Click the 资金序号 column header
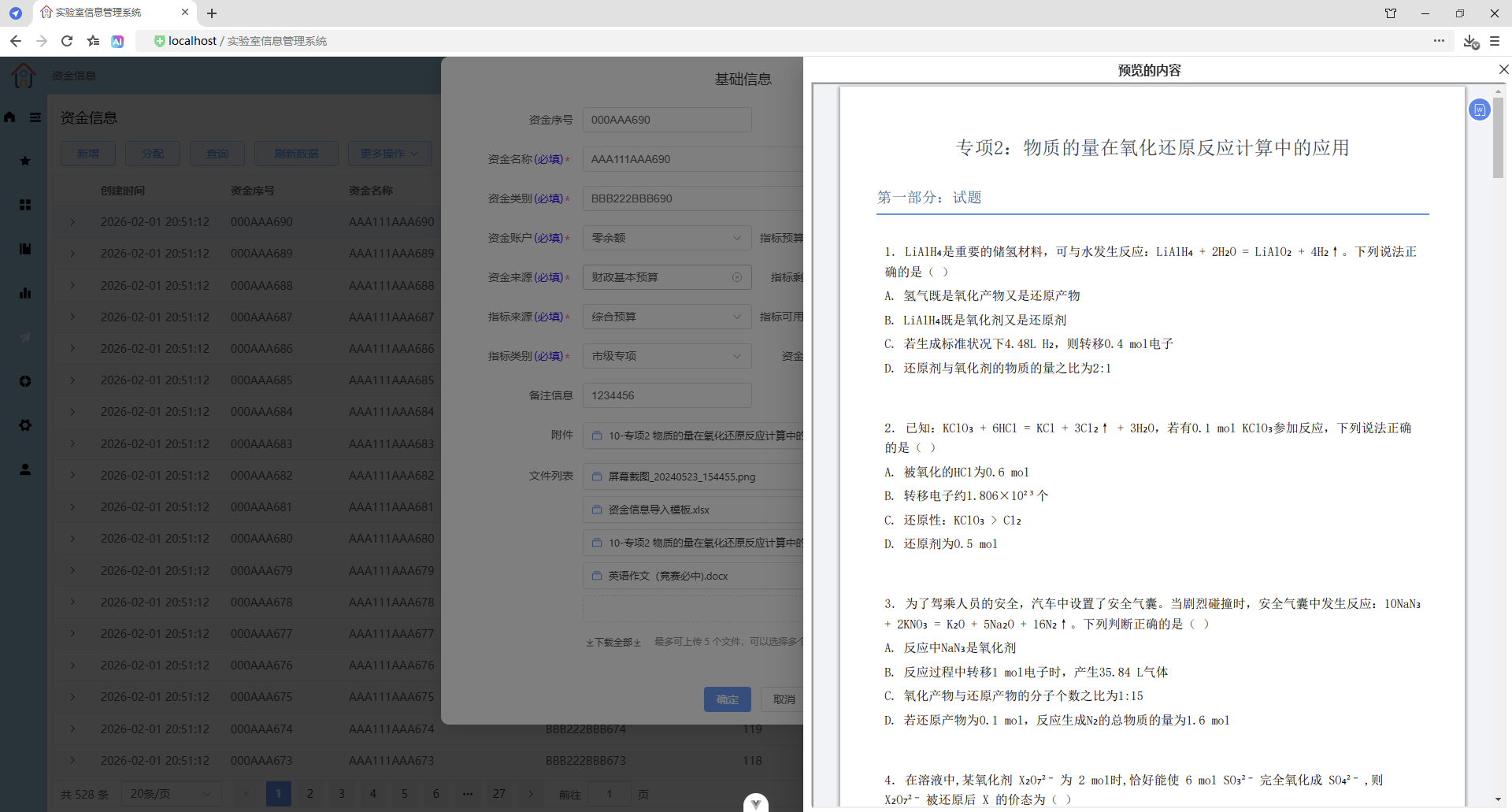Viewport: 1512px width, 812px height. 253,191
